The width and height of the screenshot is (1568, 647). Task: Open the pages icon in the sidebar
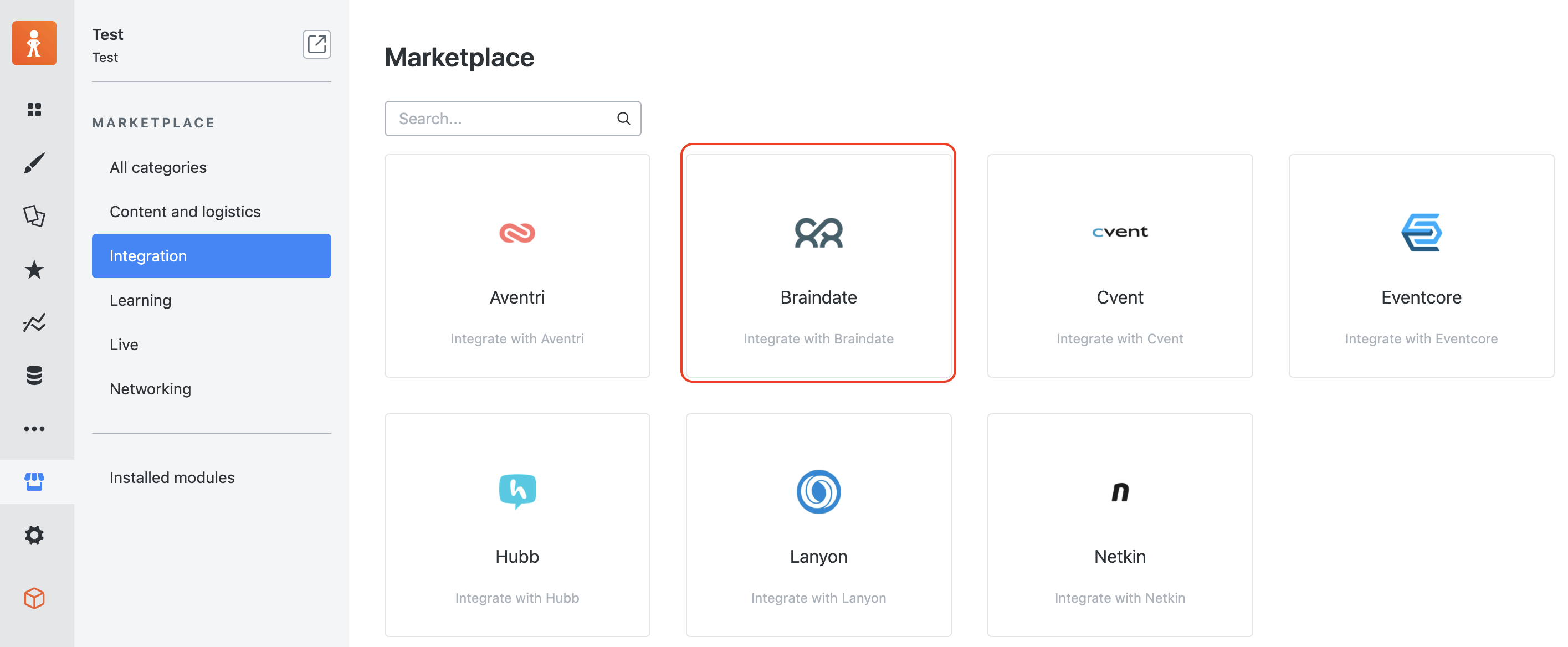34,216
